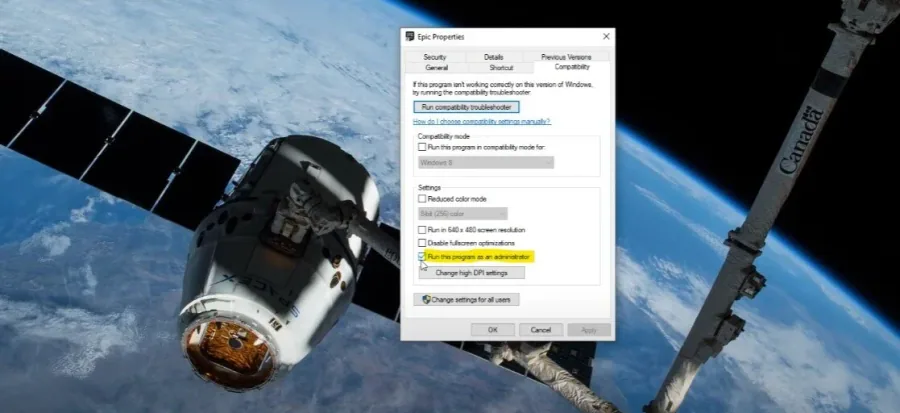Switch to the Security tab
Screen dimensions: 900x413
pyautogui.click(x=435, y=57)
